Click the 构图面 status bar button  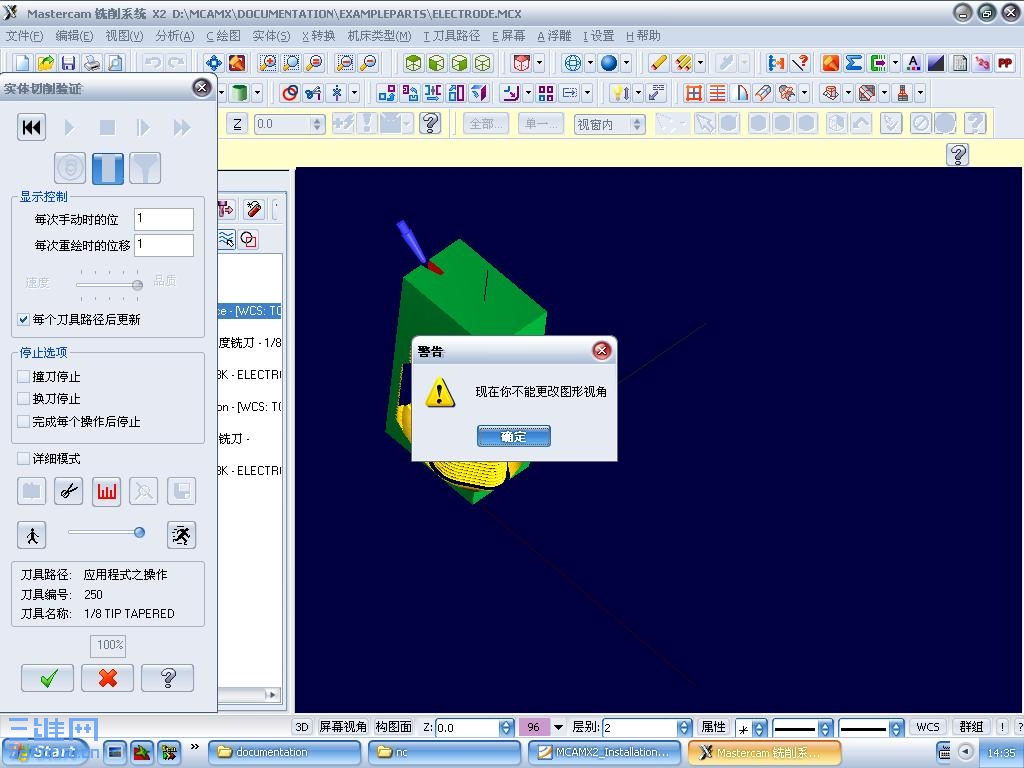394,727
